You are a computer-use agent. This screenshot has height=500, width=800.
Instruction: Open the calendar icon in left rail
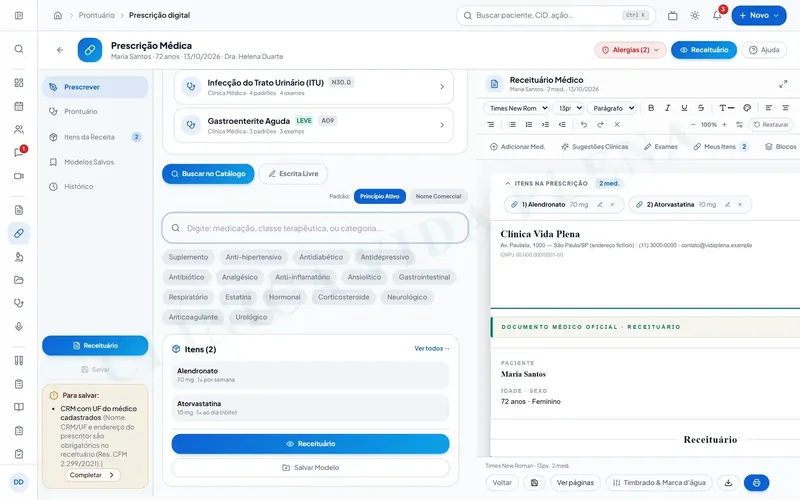click(x=19, y=106)
